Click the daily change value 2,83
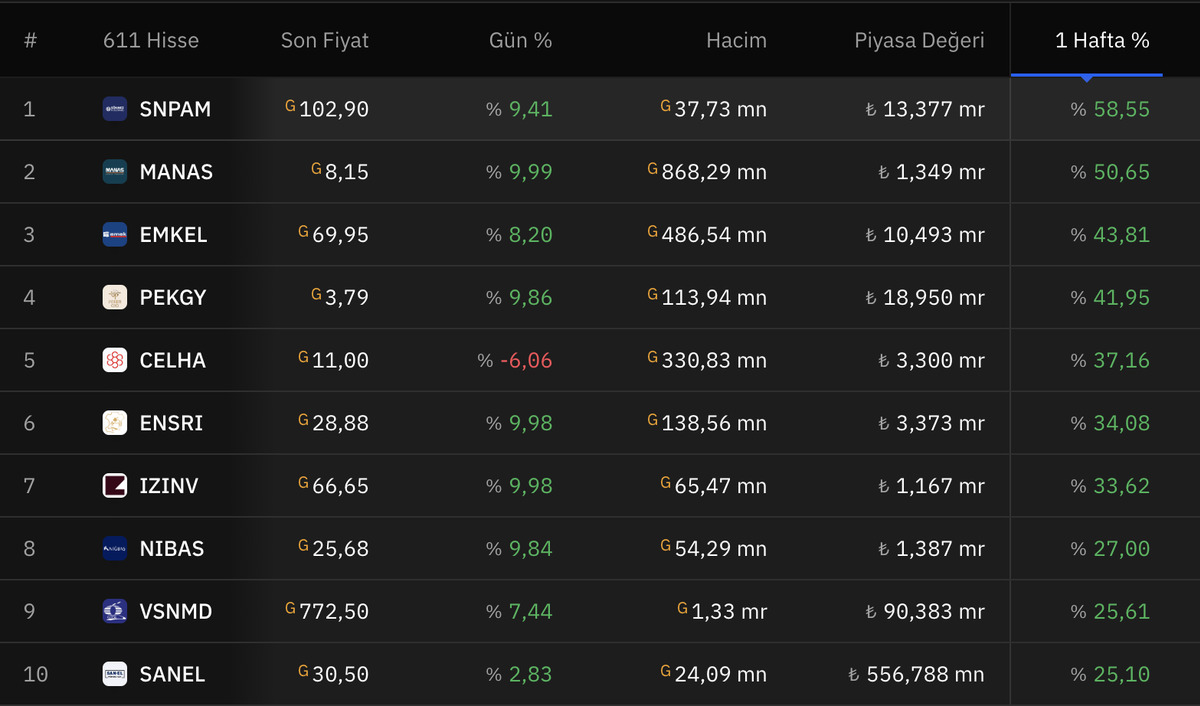The height and width of the screenshot is (706, 1200). point(530,674)
